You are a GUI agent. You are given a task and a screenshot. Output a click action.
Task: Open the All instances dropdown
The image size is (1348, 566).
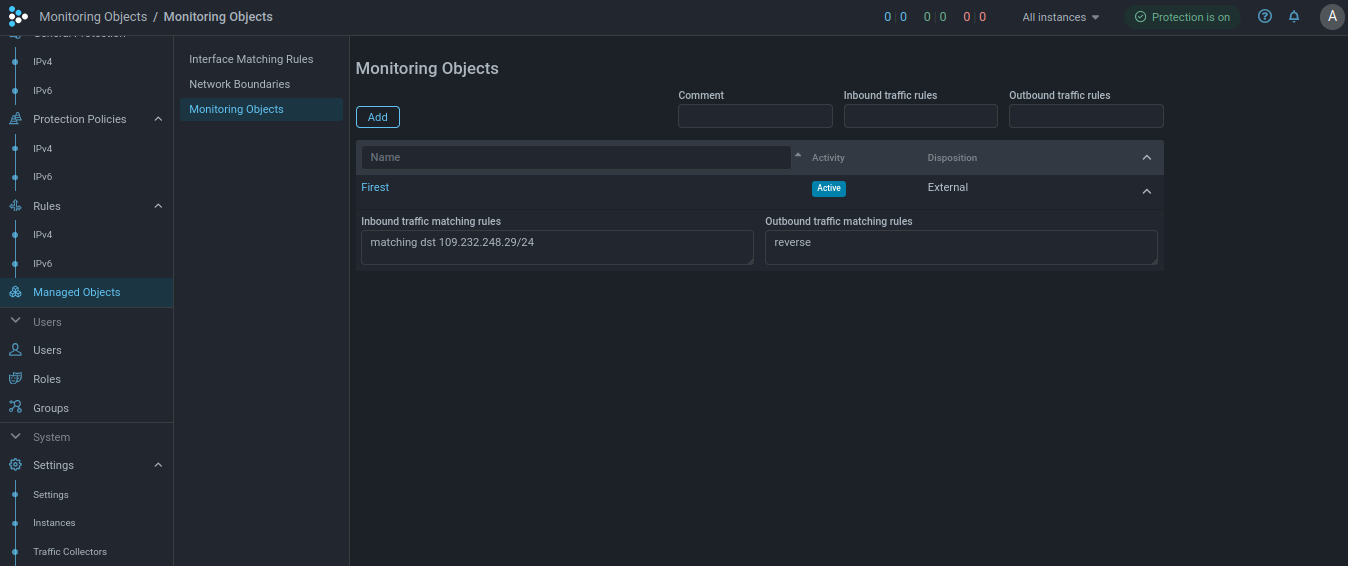click(x=1060, y=17)
